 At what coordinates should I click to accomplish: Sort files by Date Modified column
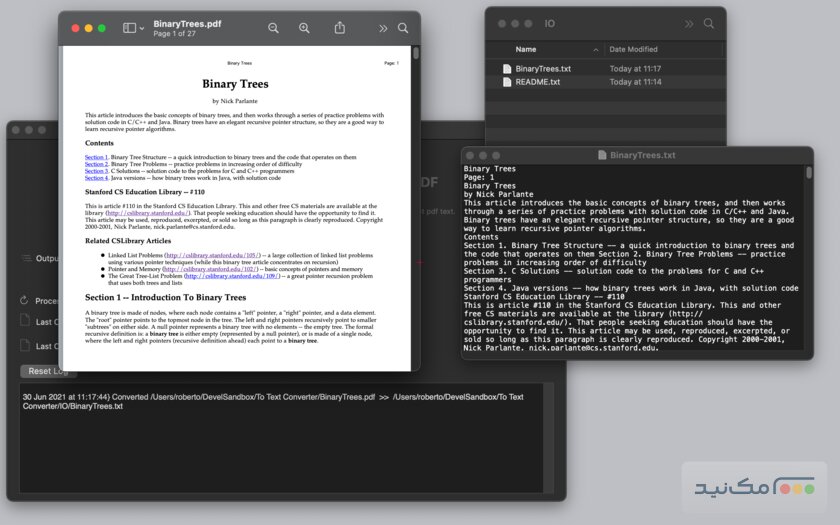click(x=634, y=49)
